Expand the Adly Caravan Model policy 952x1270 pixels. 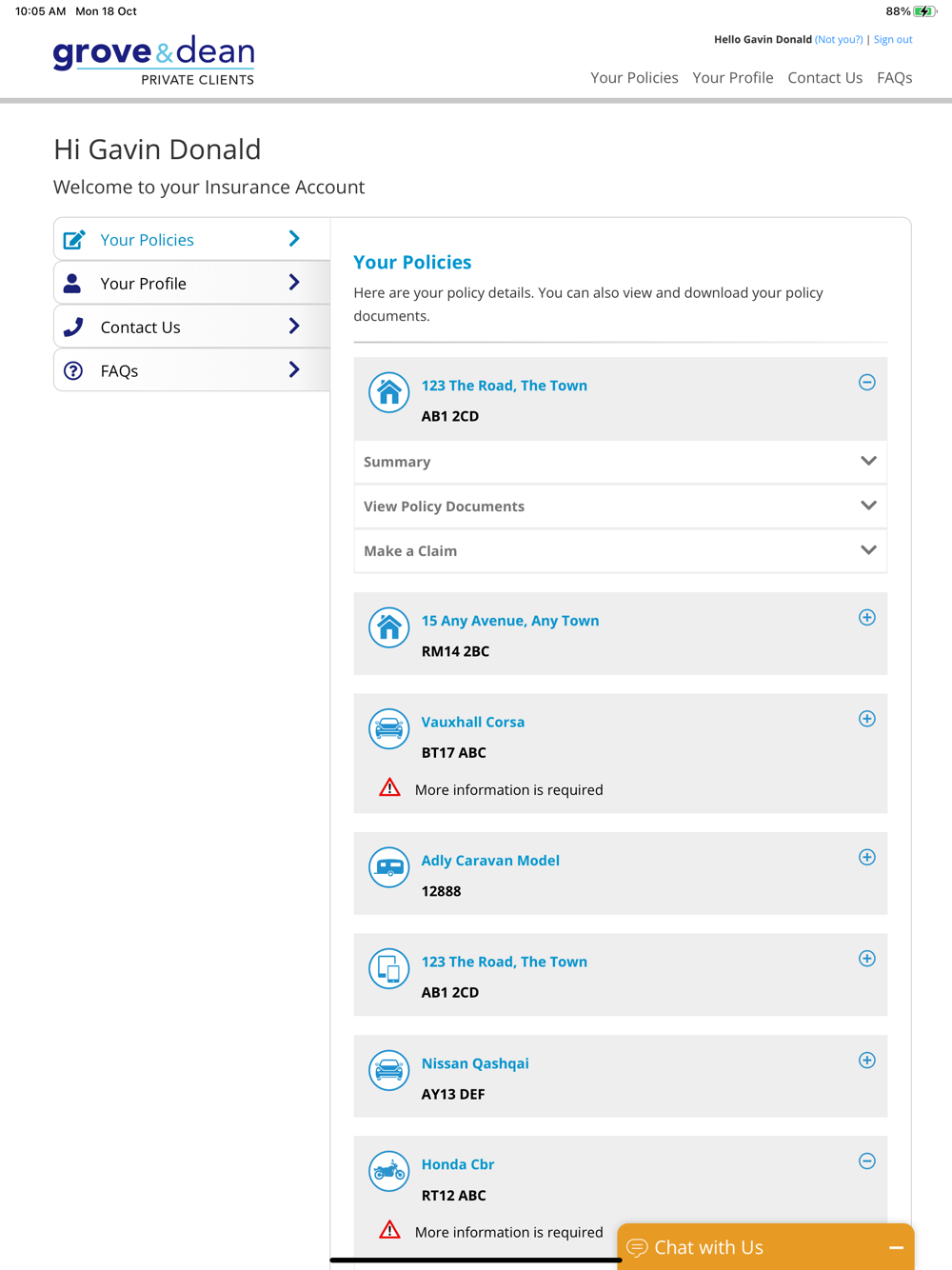pos(866,858)
